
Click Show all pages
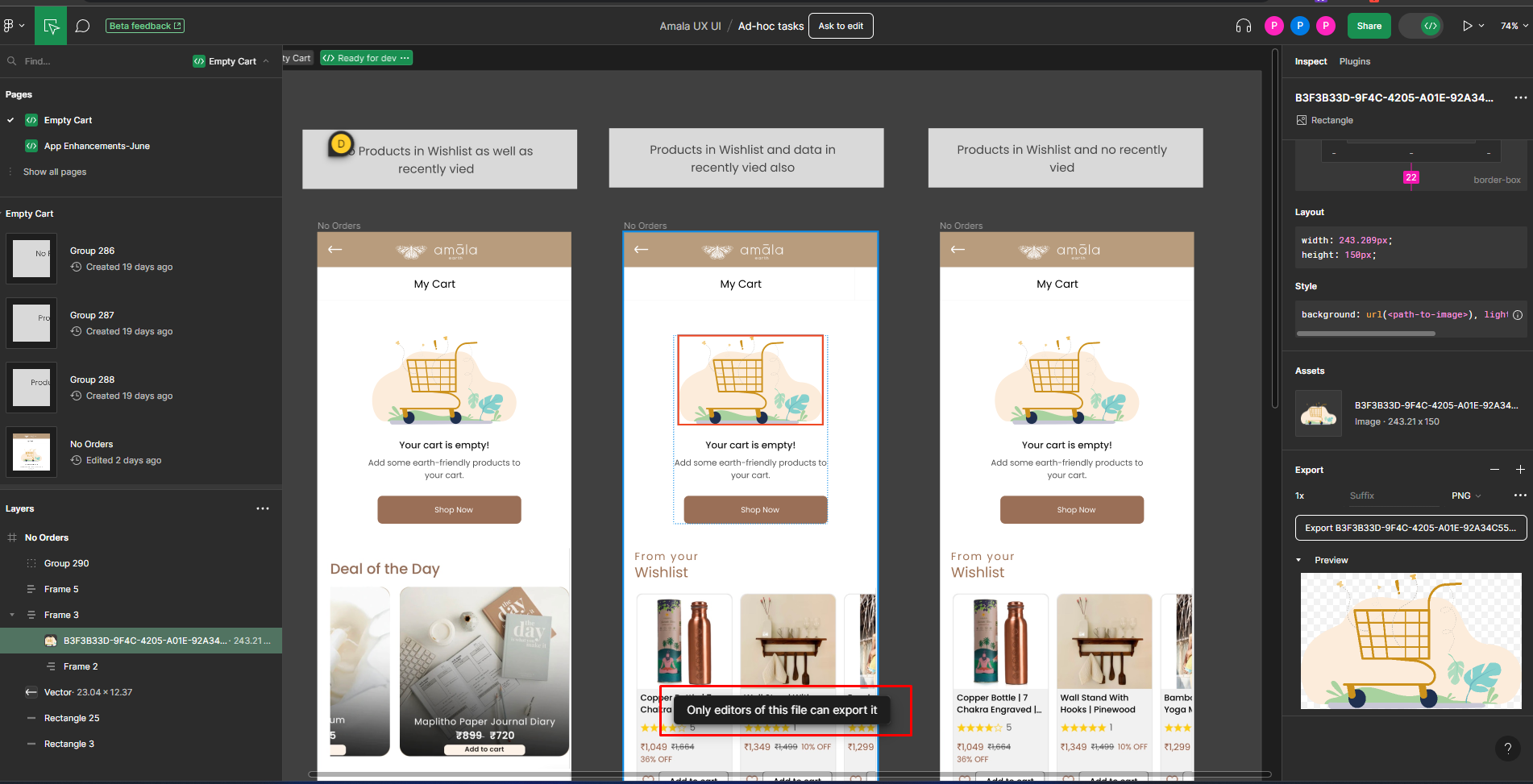click(55, 172)
